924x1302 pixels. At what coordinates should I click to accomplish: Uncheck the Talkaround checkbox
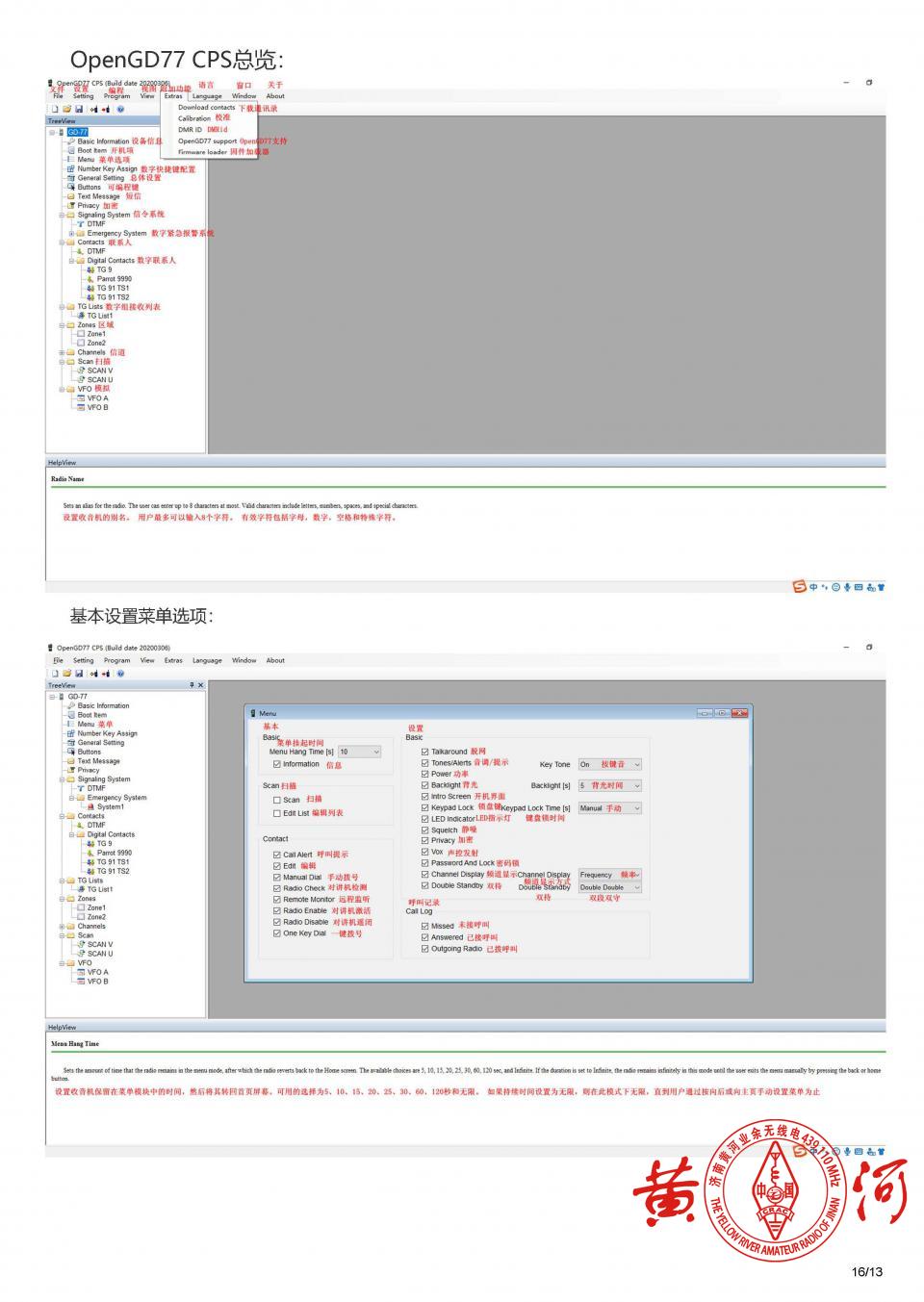[x=424, y=752]
